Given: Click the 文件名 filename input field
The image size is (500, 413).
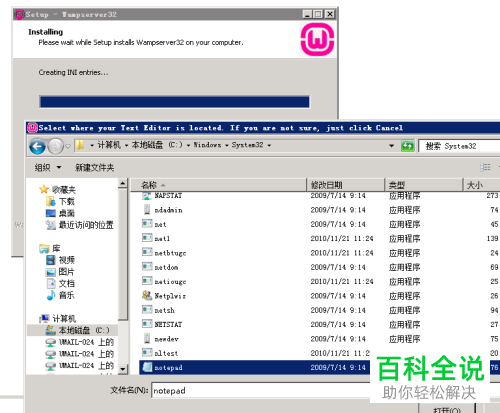Looking at the screenshot, I should pos(261,390).
